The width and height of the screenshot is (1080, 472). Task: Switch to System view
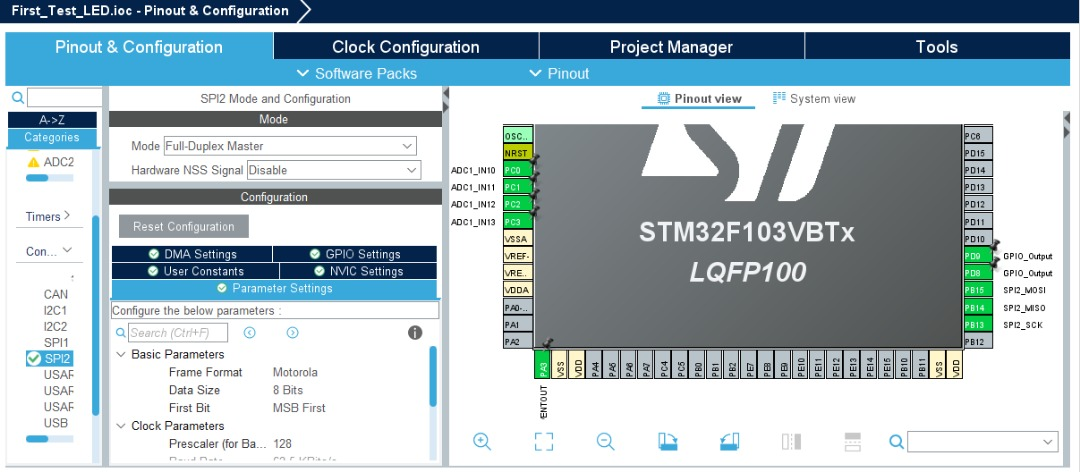coord(814,99)
